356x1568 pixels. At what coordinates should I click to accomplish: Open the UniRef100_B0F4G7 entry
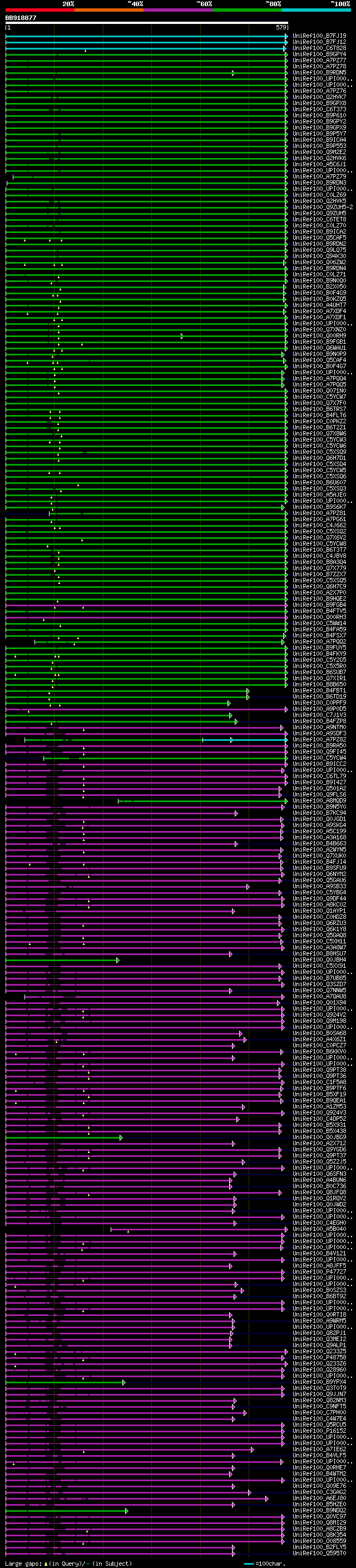pyautogui.click(x=319, y=366)
